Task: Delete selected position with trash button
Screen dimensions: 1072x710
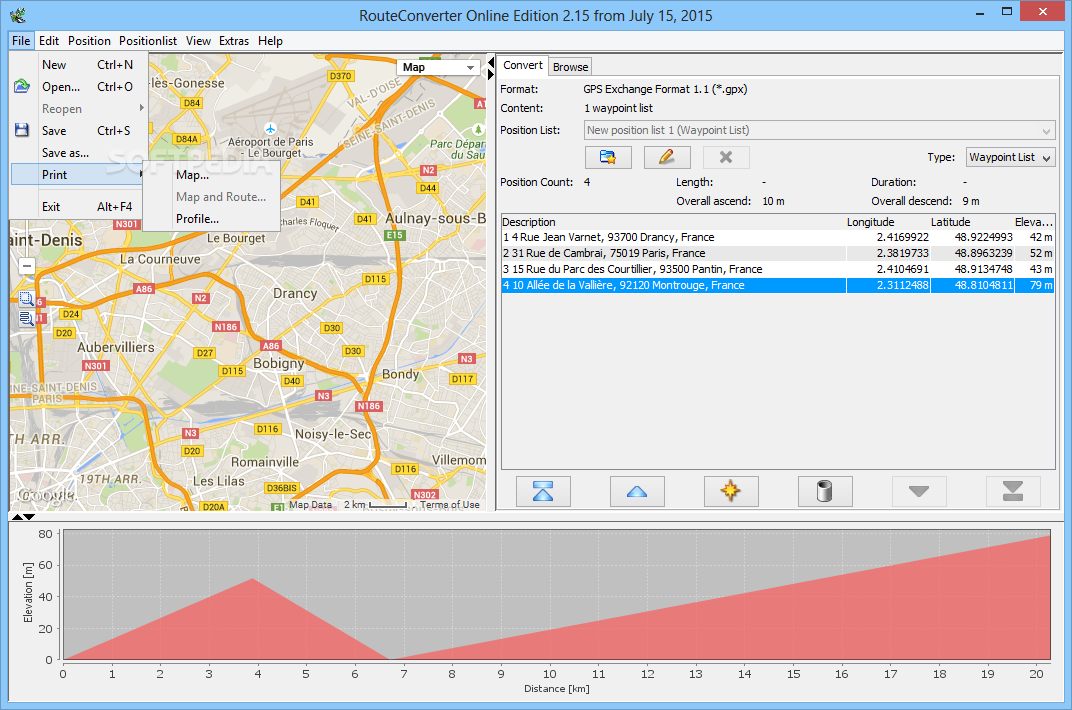Action: (x=825, y=491)
